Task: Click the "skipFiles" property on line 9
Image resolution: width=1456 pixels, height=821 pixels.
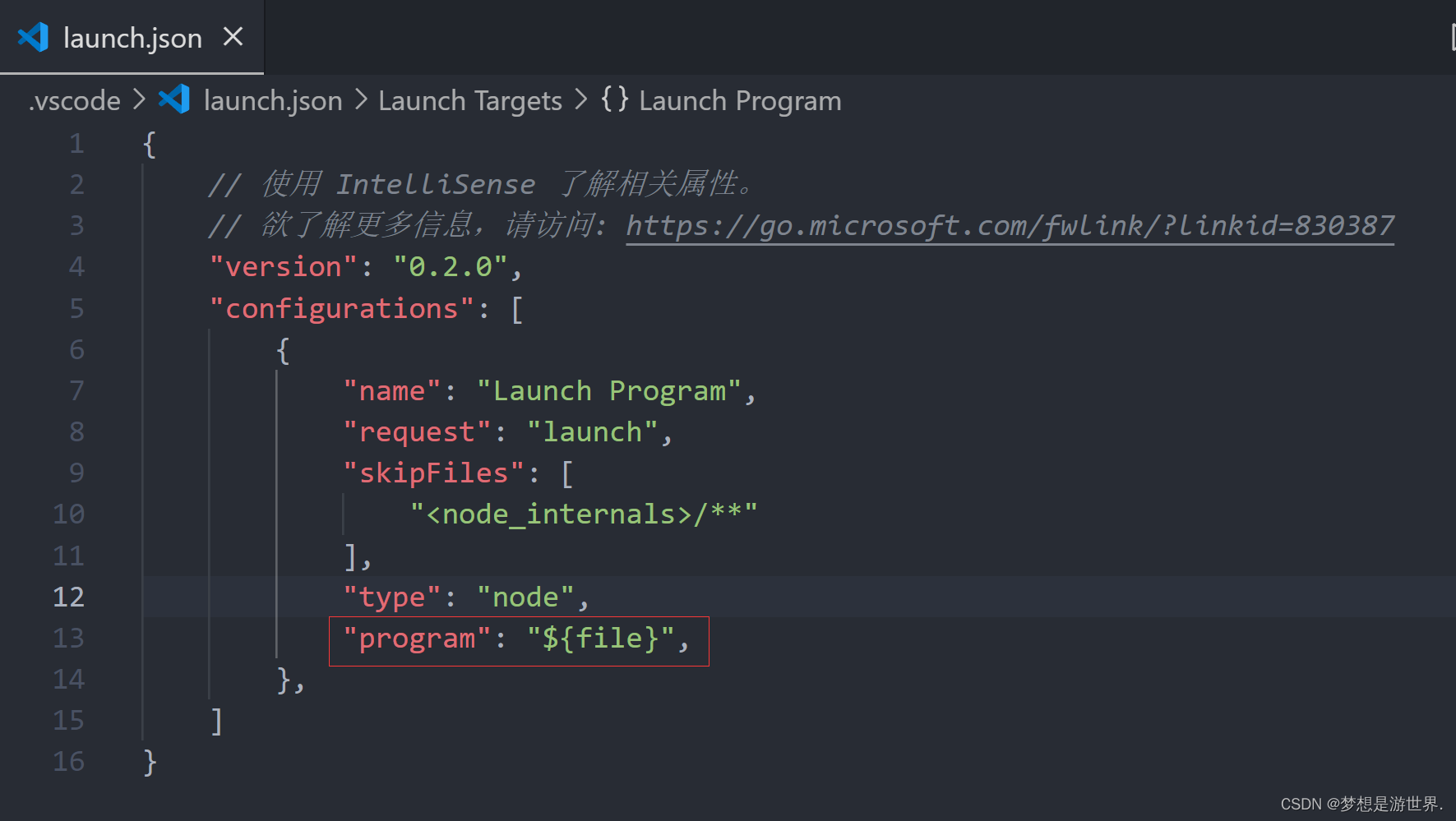Action: (433, 473)
